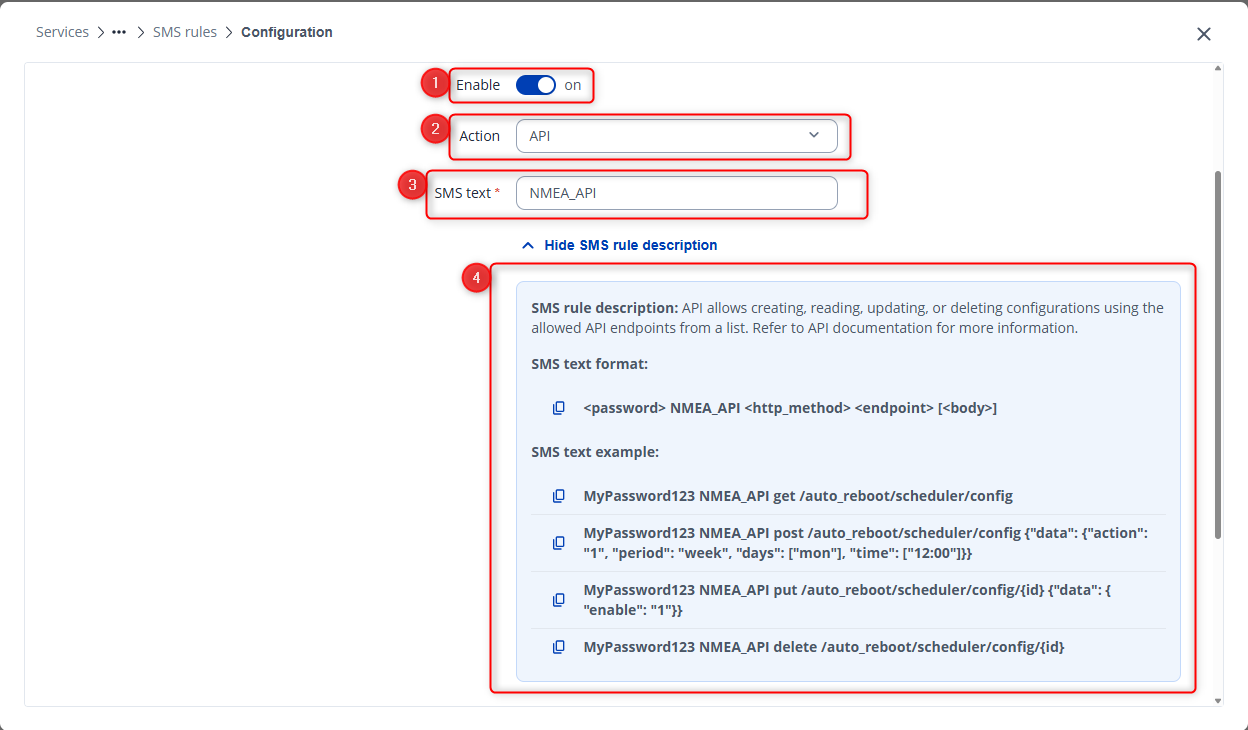Copy the NMEA_API put example

coord(559,600)
